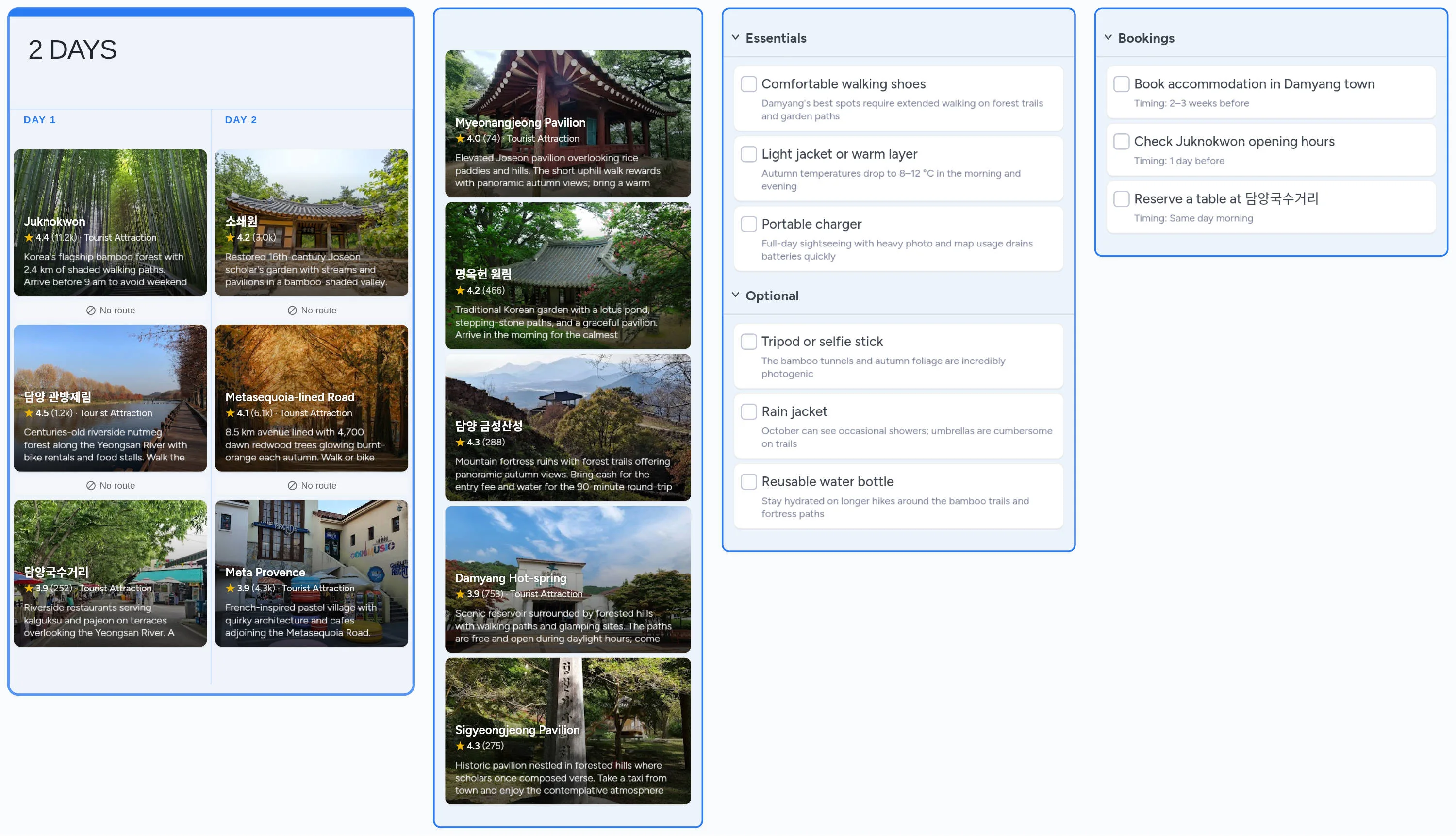This screenshot has width=1456, height=836.
Task: Click 'No route' label under Juknokwon
Action: pos(117,310)
